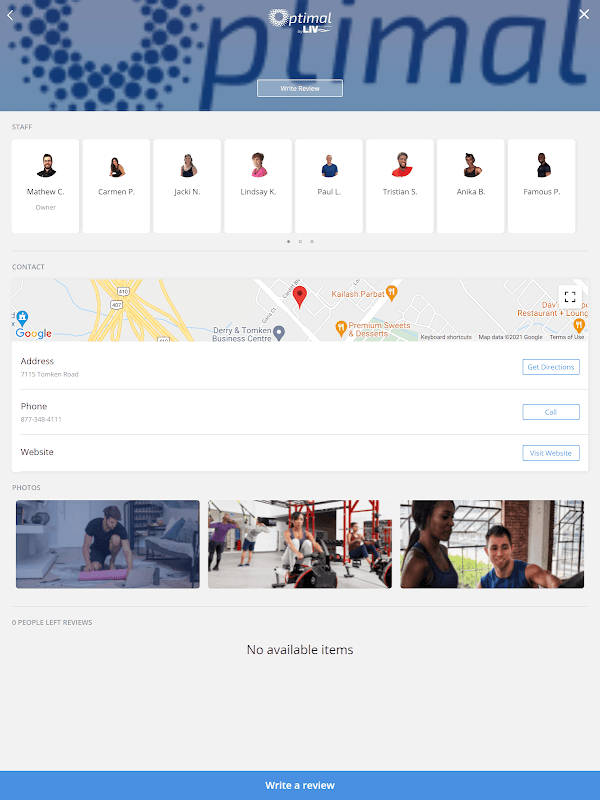
Task: Open Anika B. staff card
Action: point(471,186)
